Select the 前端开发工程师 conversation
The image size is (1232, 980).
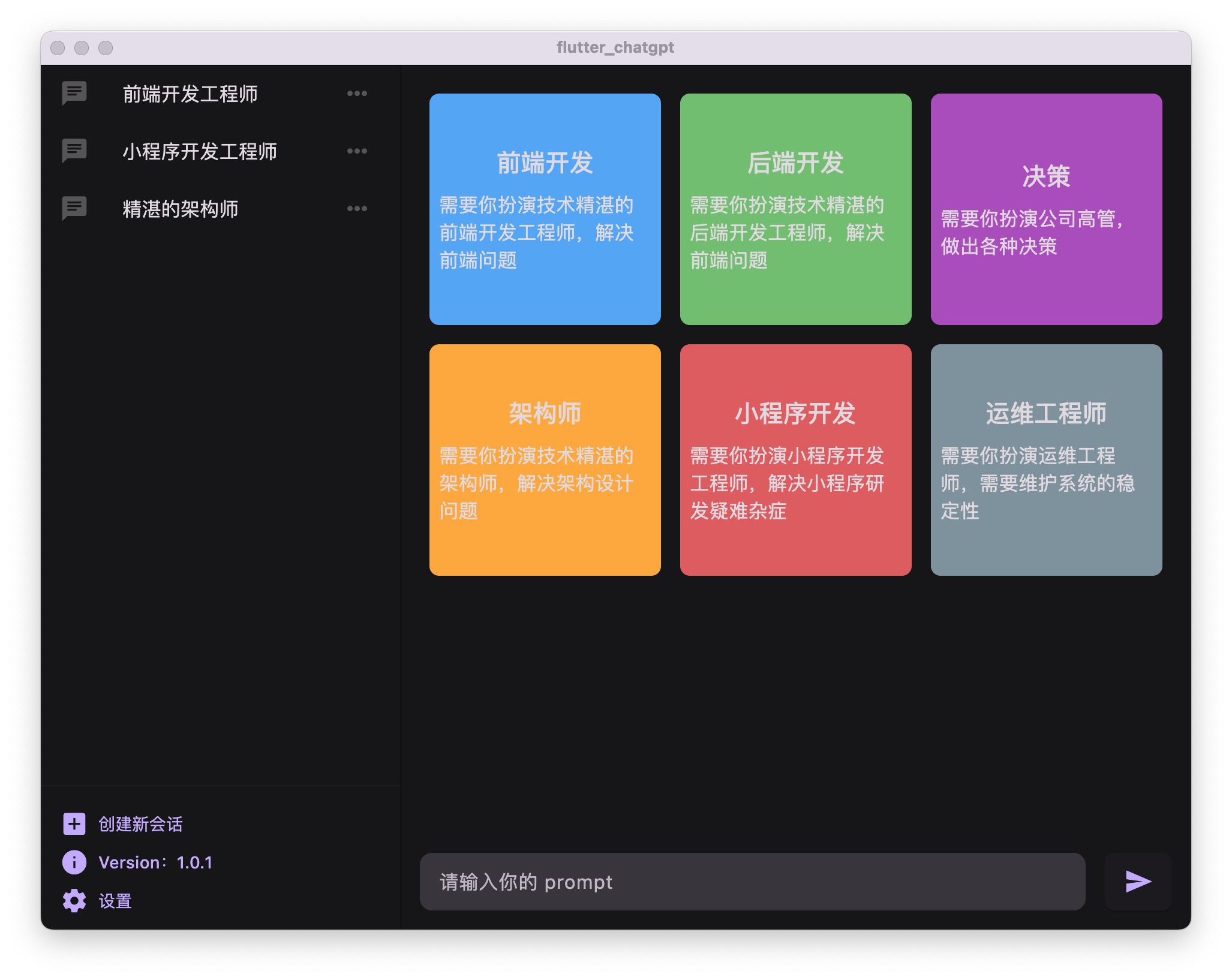190,94
